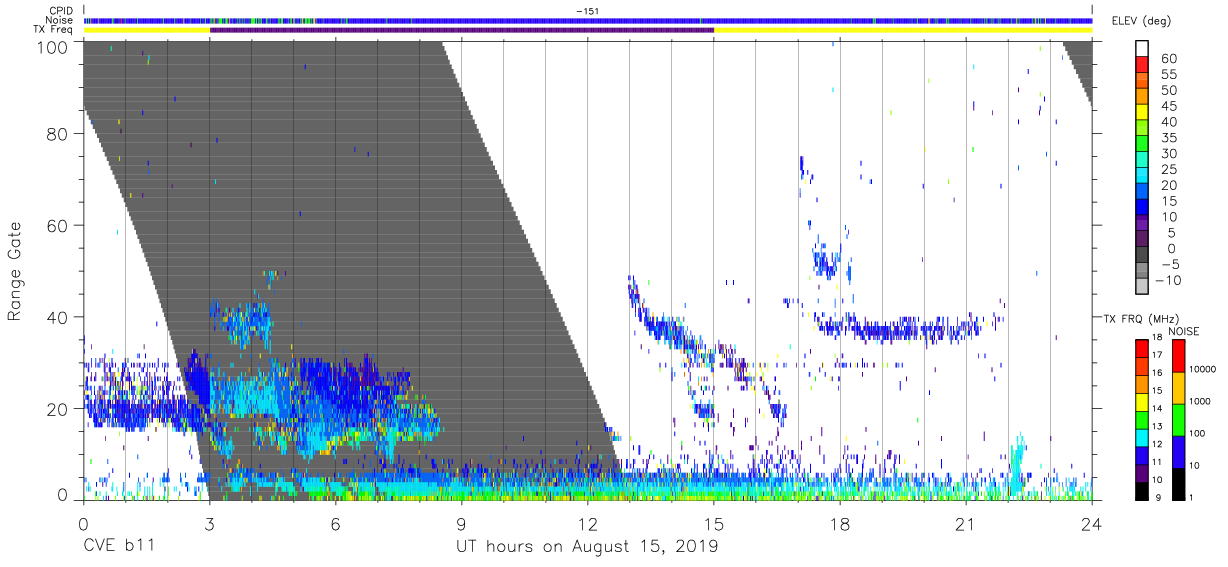Click the yellow TX Freq strip segment after hour 15
The width and height of the screenshot is (1228, 567).
coord(903,30)
